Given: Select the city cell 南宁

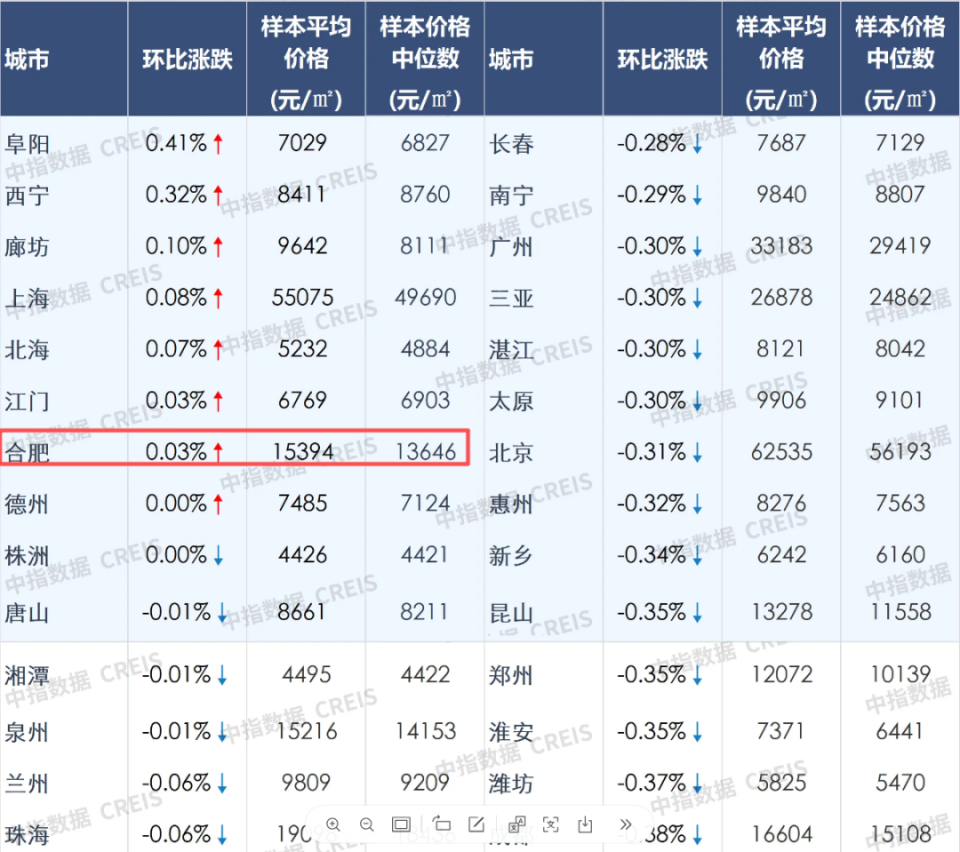Looking at the screenshot, I should click(x=511, y=196).
